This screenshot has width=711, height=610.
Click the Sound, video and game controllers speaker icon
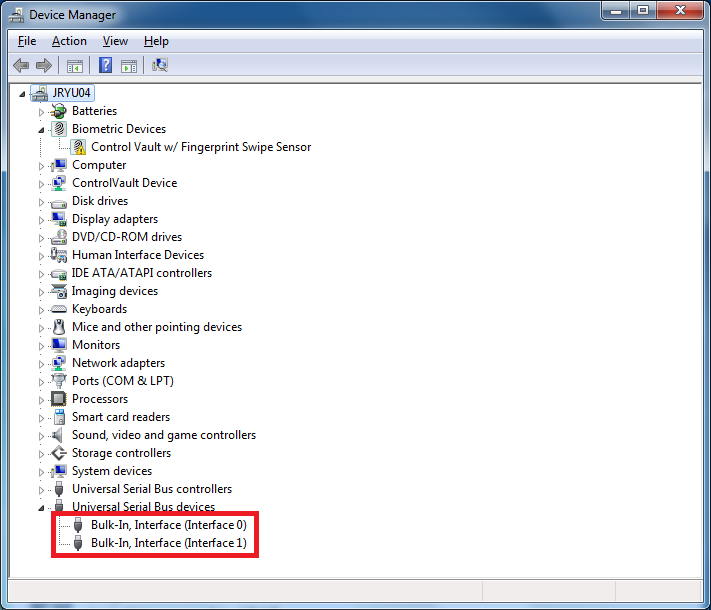[x=58, y=435]
